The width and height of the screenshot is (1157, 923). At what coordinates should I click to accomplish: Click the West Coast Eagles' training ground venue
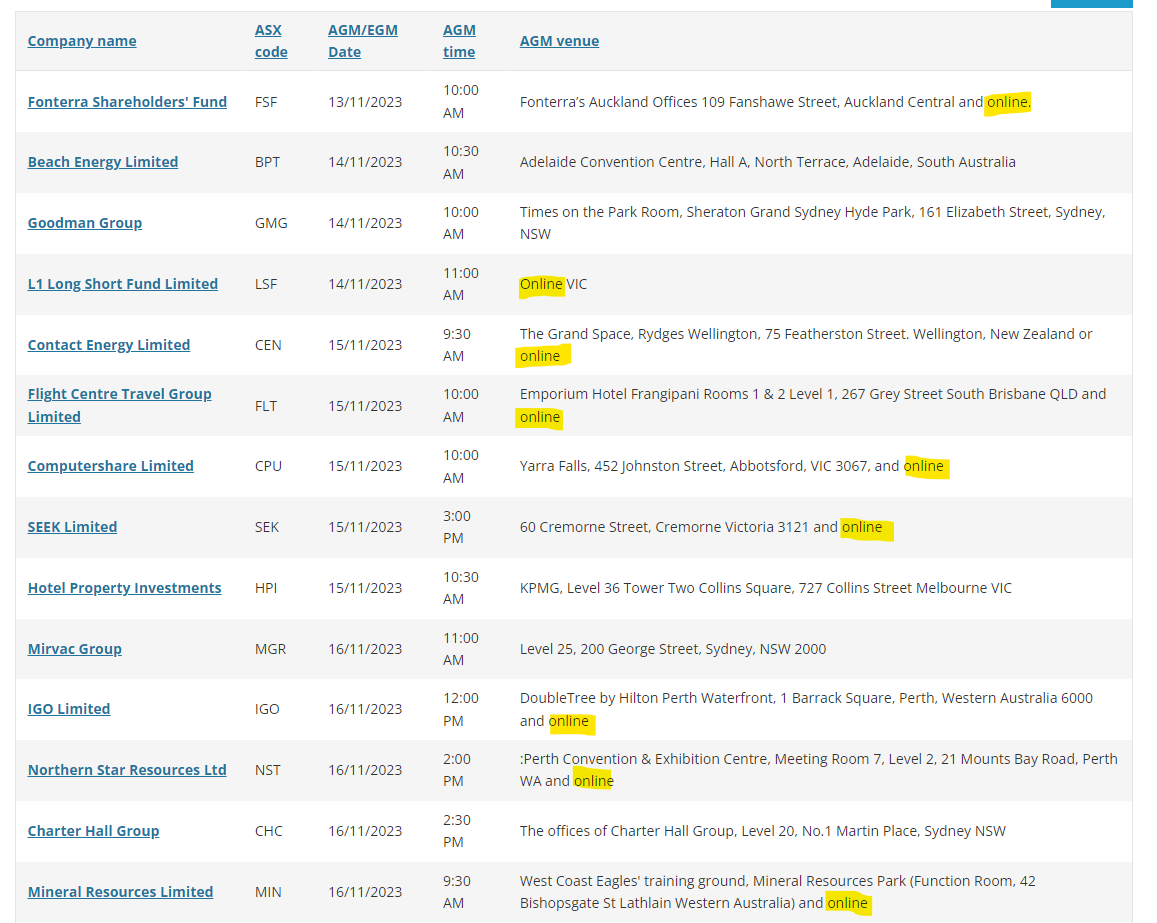(778, 892)
